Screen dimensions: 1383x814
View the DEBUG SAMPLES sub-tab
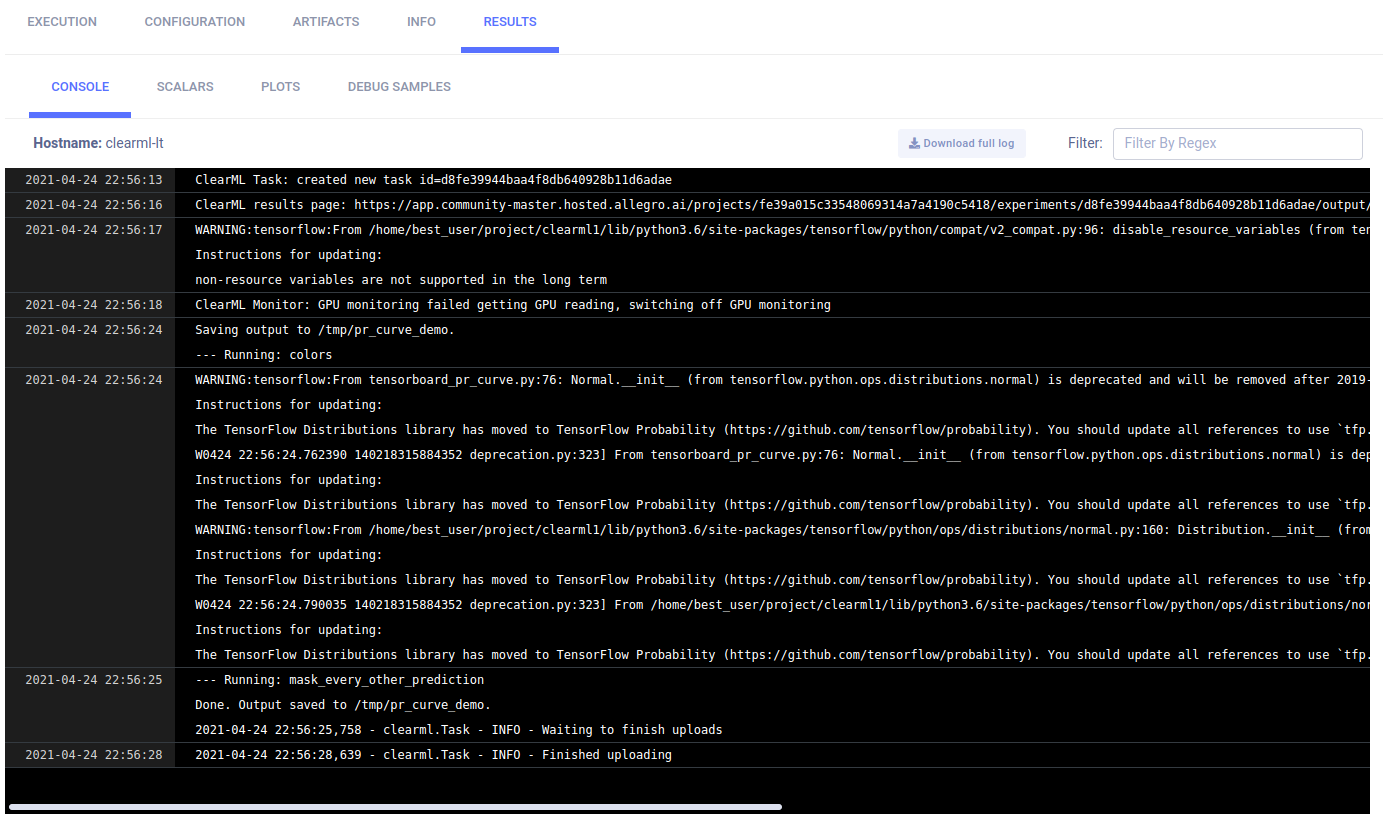399,87
